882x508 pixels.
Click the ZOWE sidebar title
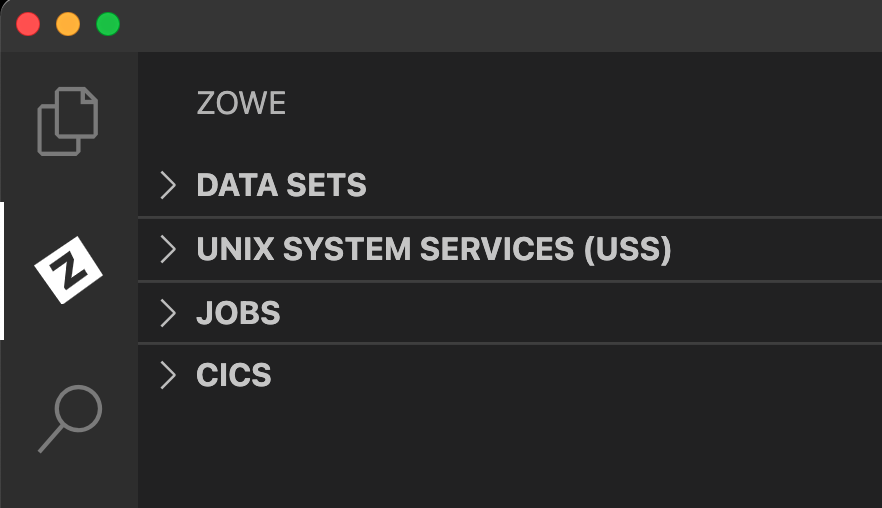(x=241, y=103)
